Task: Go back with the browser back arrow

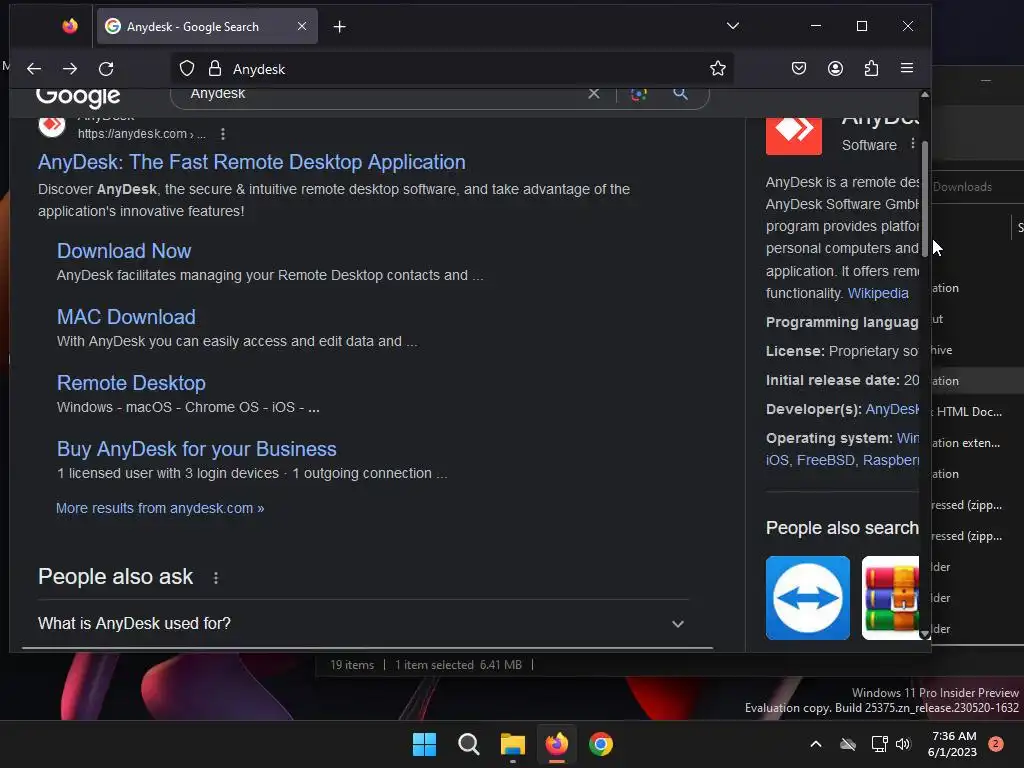Action: click(34, 69)
